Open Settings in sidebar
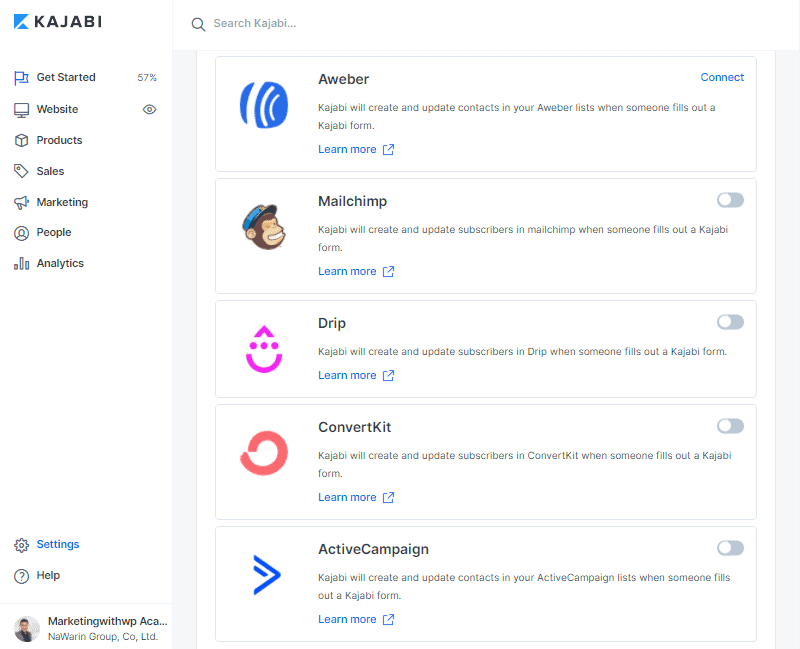 click(58, 544)
